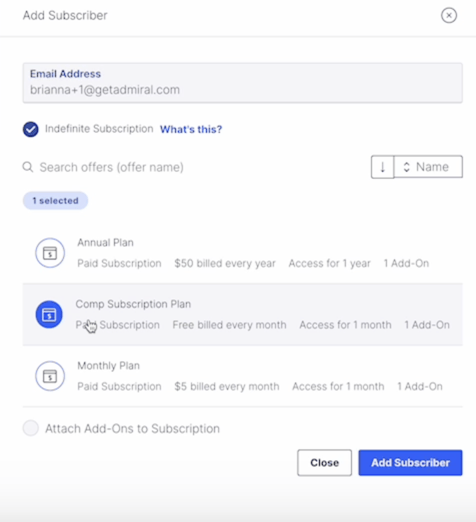476x522 pixels.
Task: Reverse sort direction with arrow icon
Action: click(x=383, y=167)
